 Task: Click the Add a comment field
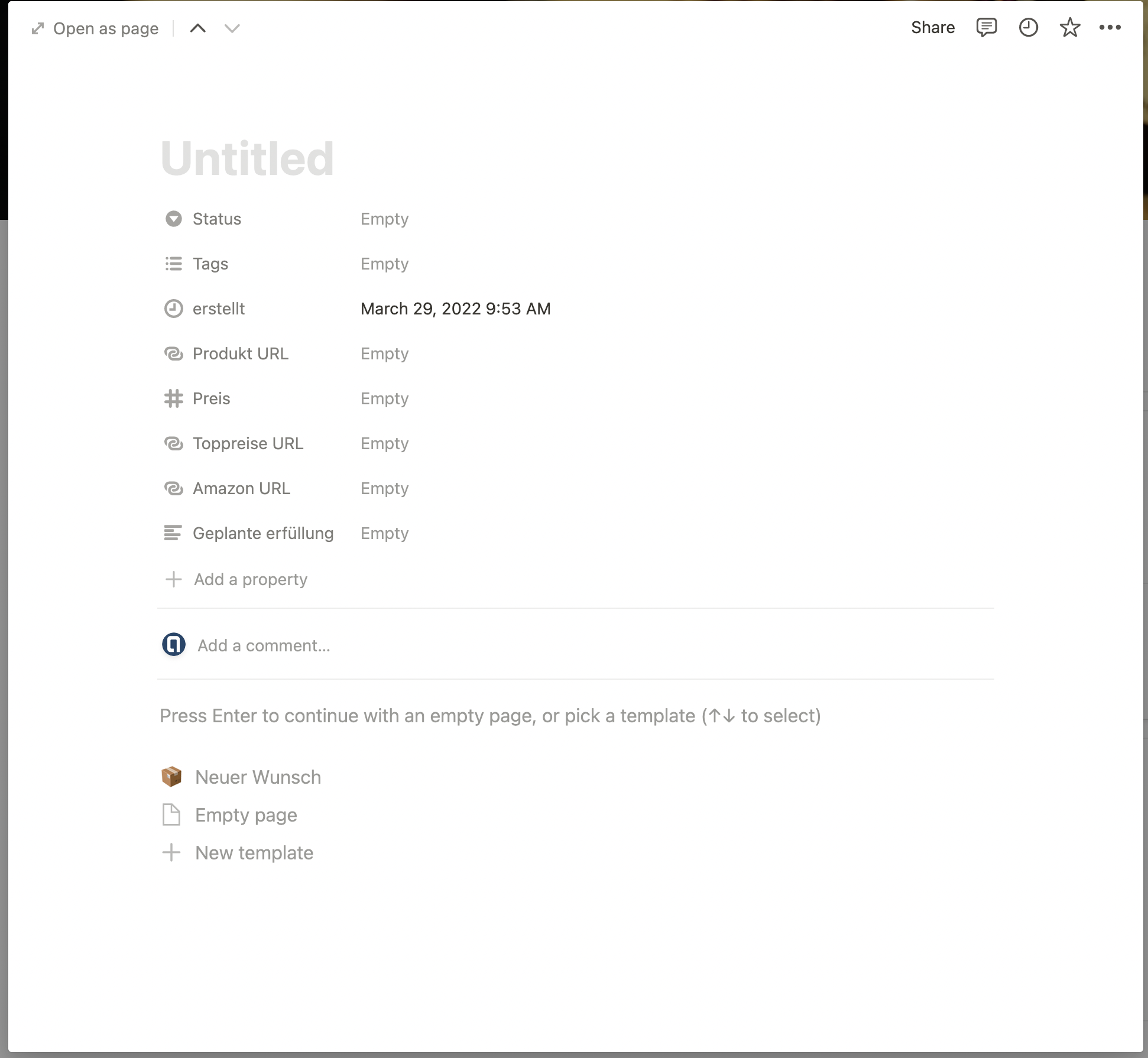click(x=264, y=646)
